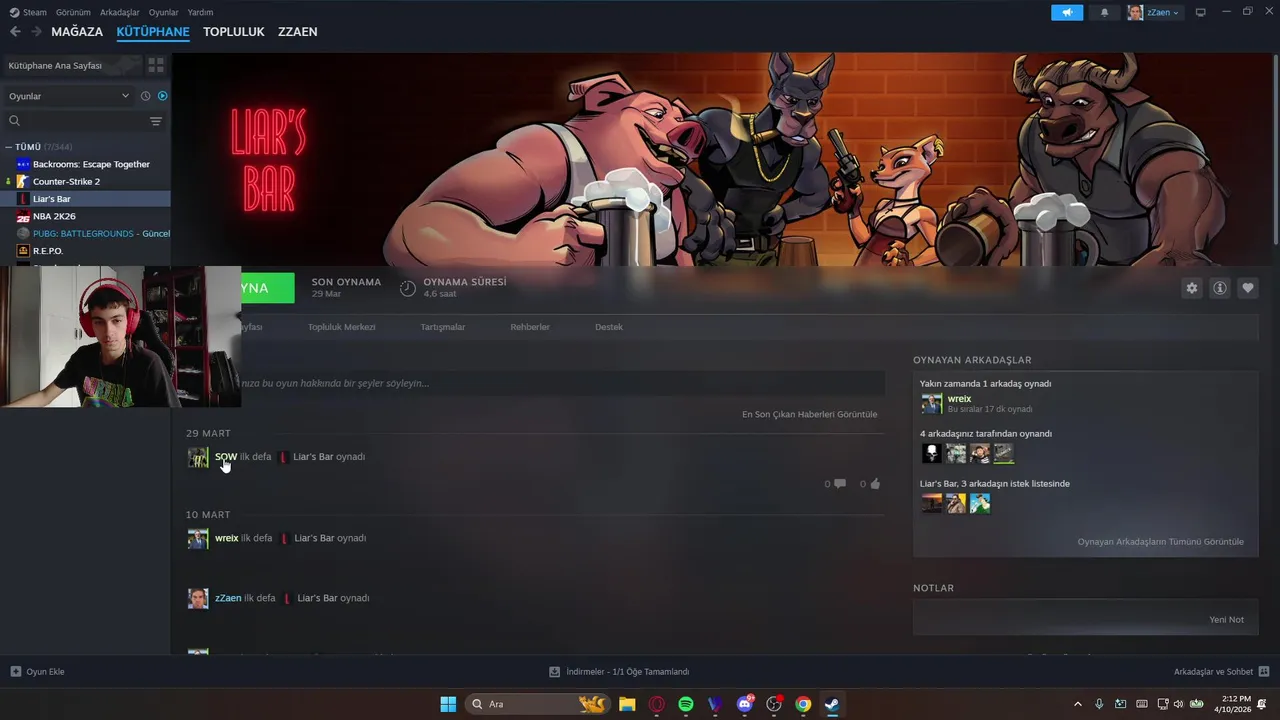Open the Yardım menu
The width and height of the screenshot is (1280, 720).
tap(200, 12)
